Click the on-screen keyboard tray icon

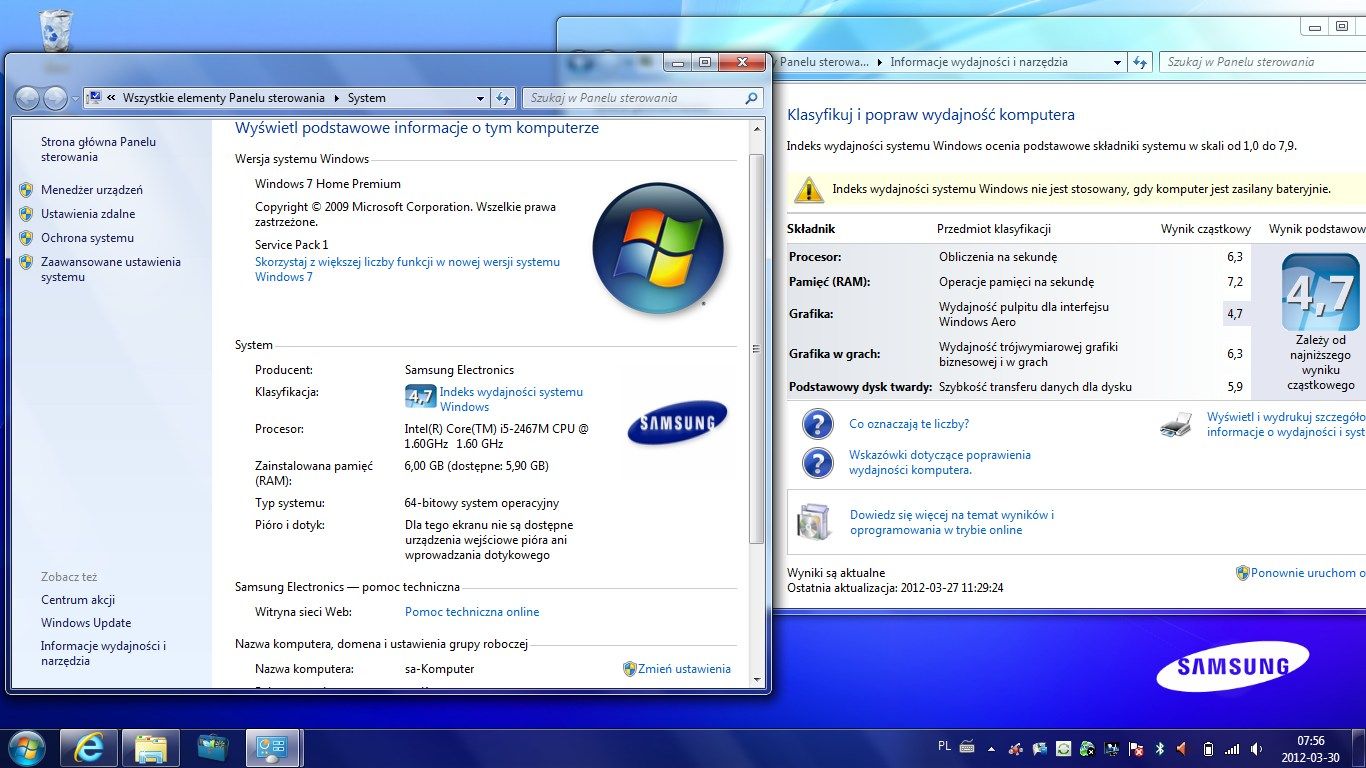point(967,747)
